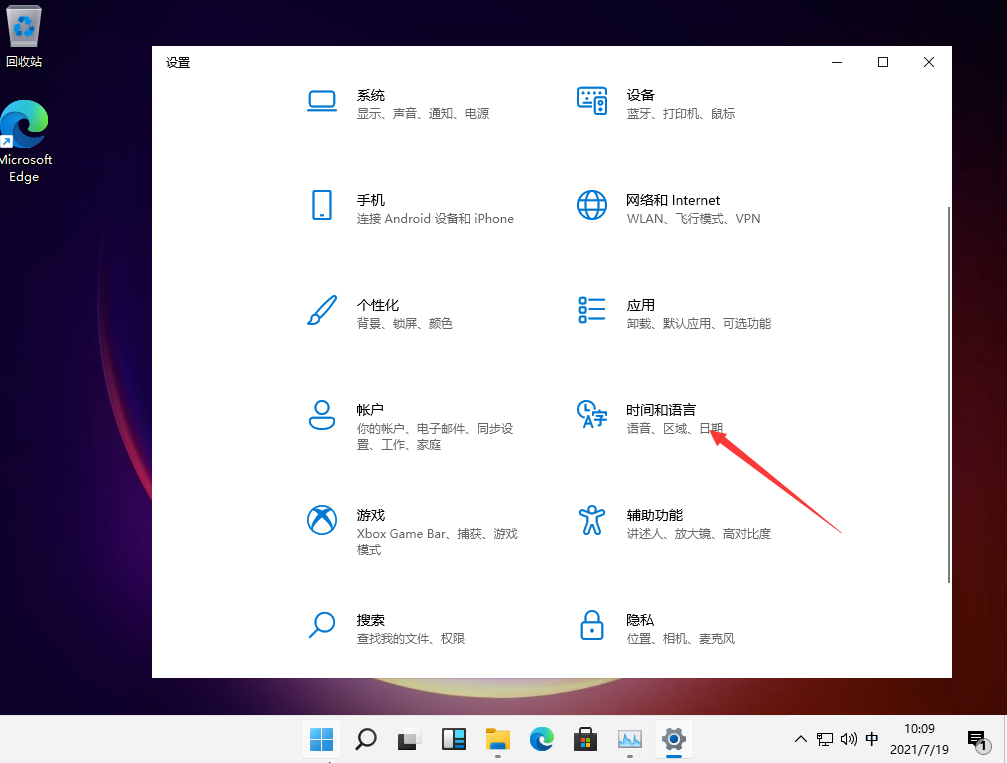
Task: Open the Gaming (游戏) Xbox icon
Action: (x=322, y=520)
